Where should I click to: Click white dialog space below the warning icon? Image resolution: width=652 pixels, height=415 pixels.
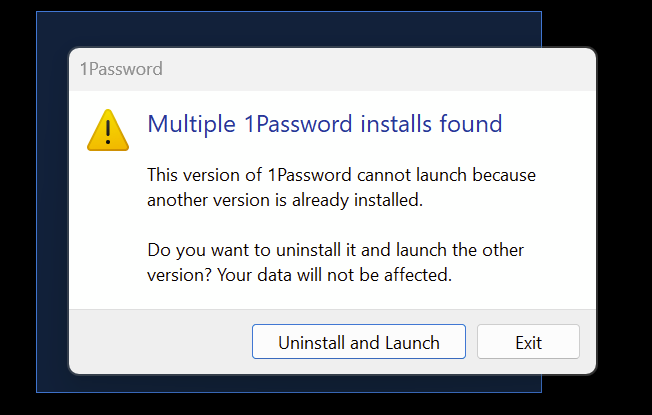coord(107,230)
